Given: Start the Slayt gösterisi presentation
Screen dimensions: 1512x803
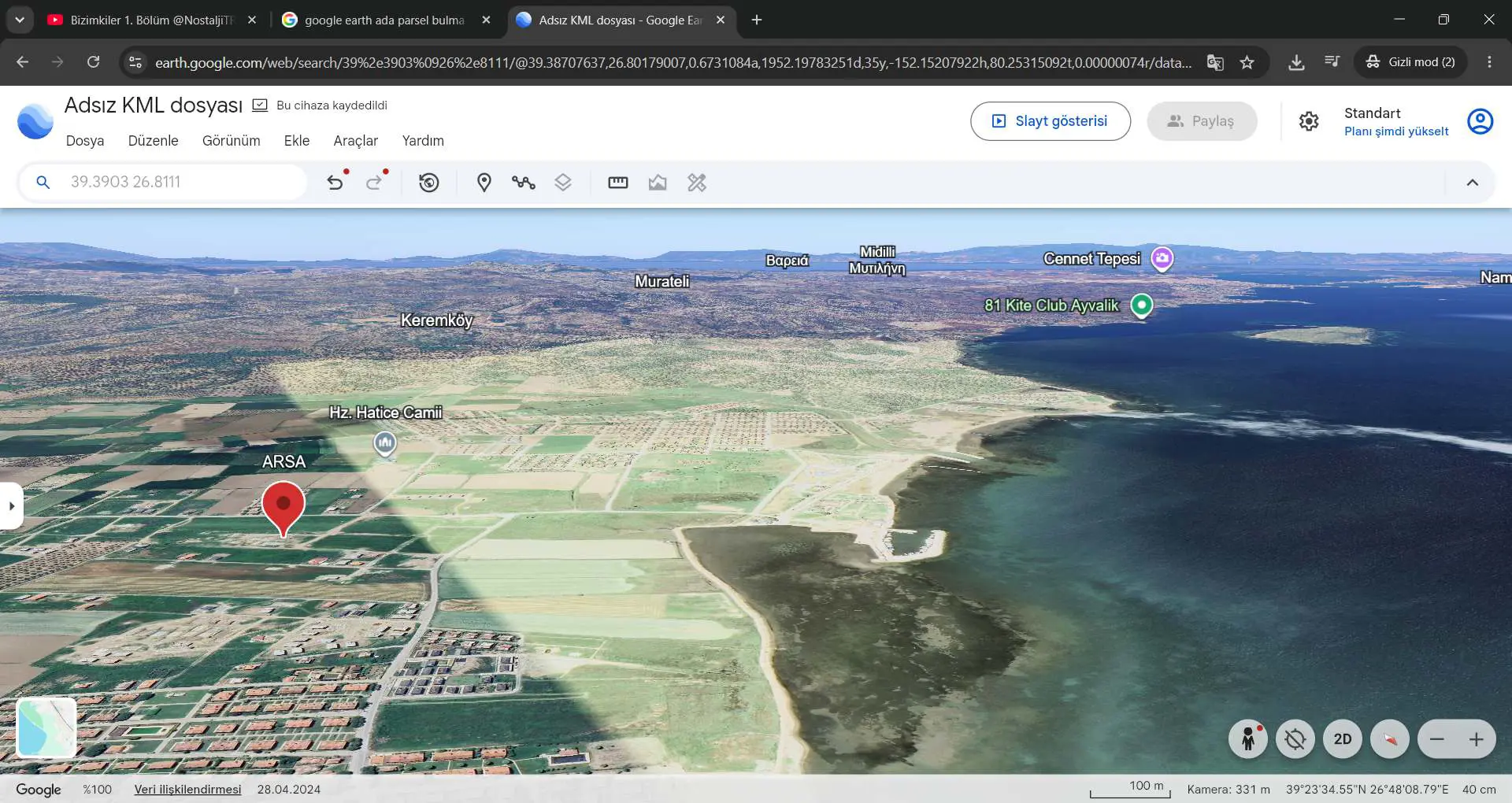Looking at the screenshot, I should (1051, 121).
